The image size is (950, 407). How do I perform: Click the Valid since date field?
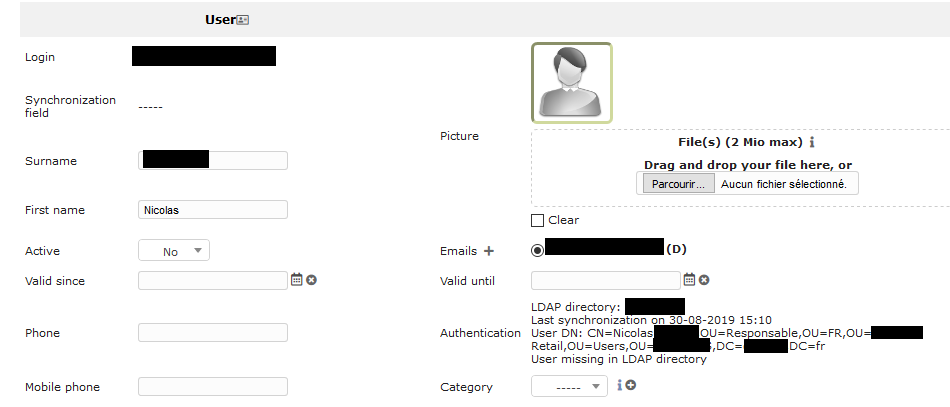tap(213, 280)
